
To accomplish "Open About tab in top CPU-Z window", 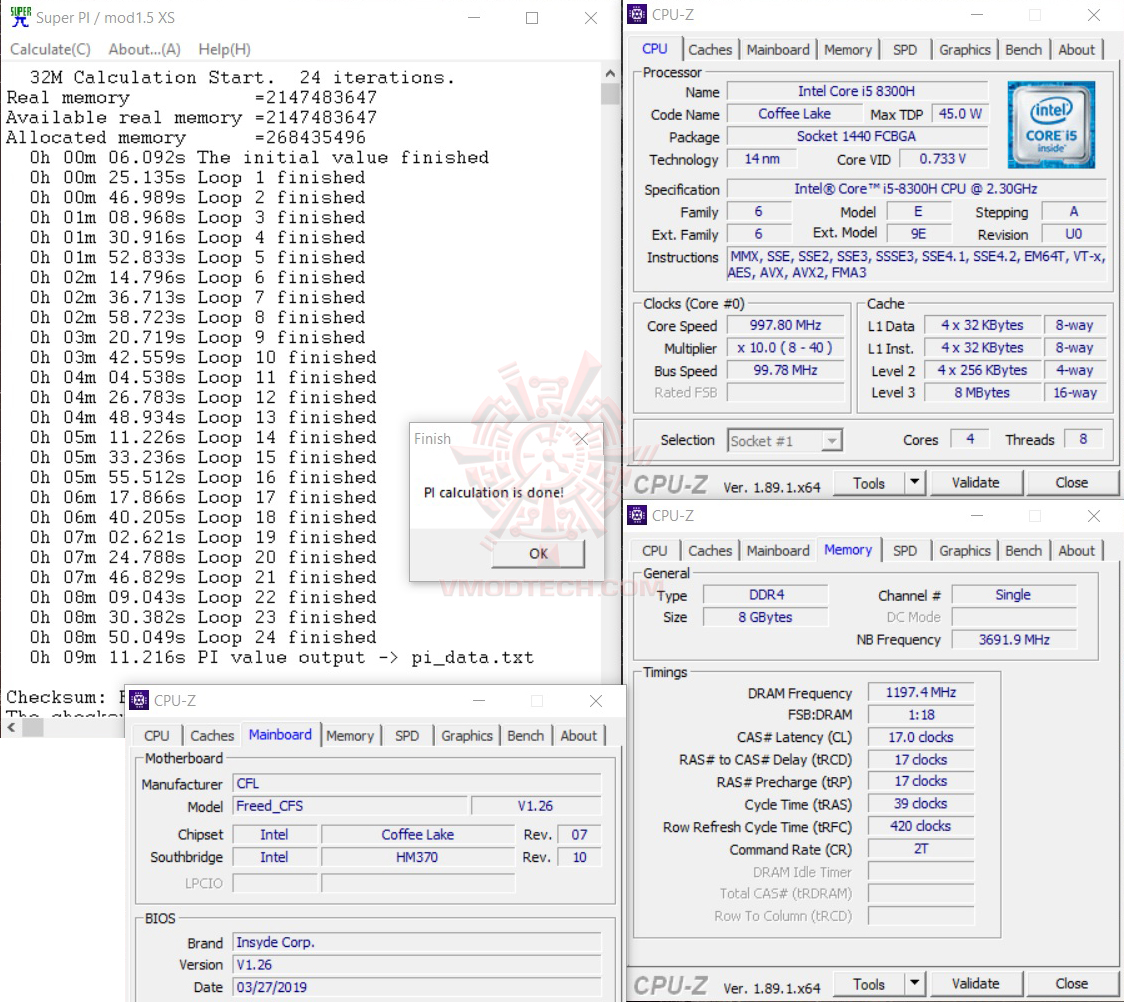I will (x=1076, y=49).
